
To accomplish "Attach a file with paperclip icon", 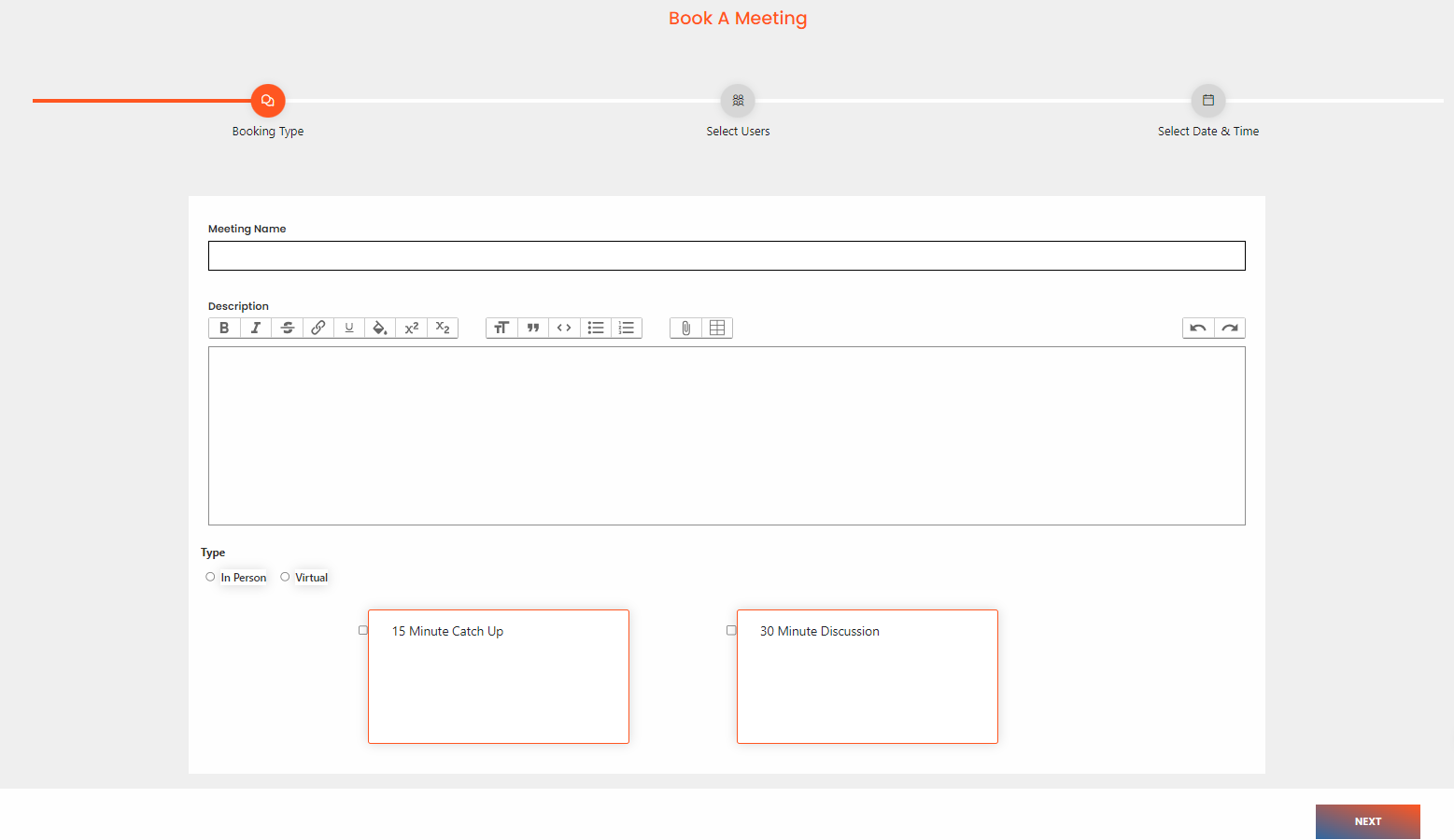I will 685,328.
